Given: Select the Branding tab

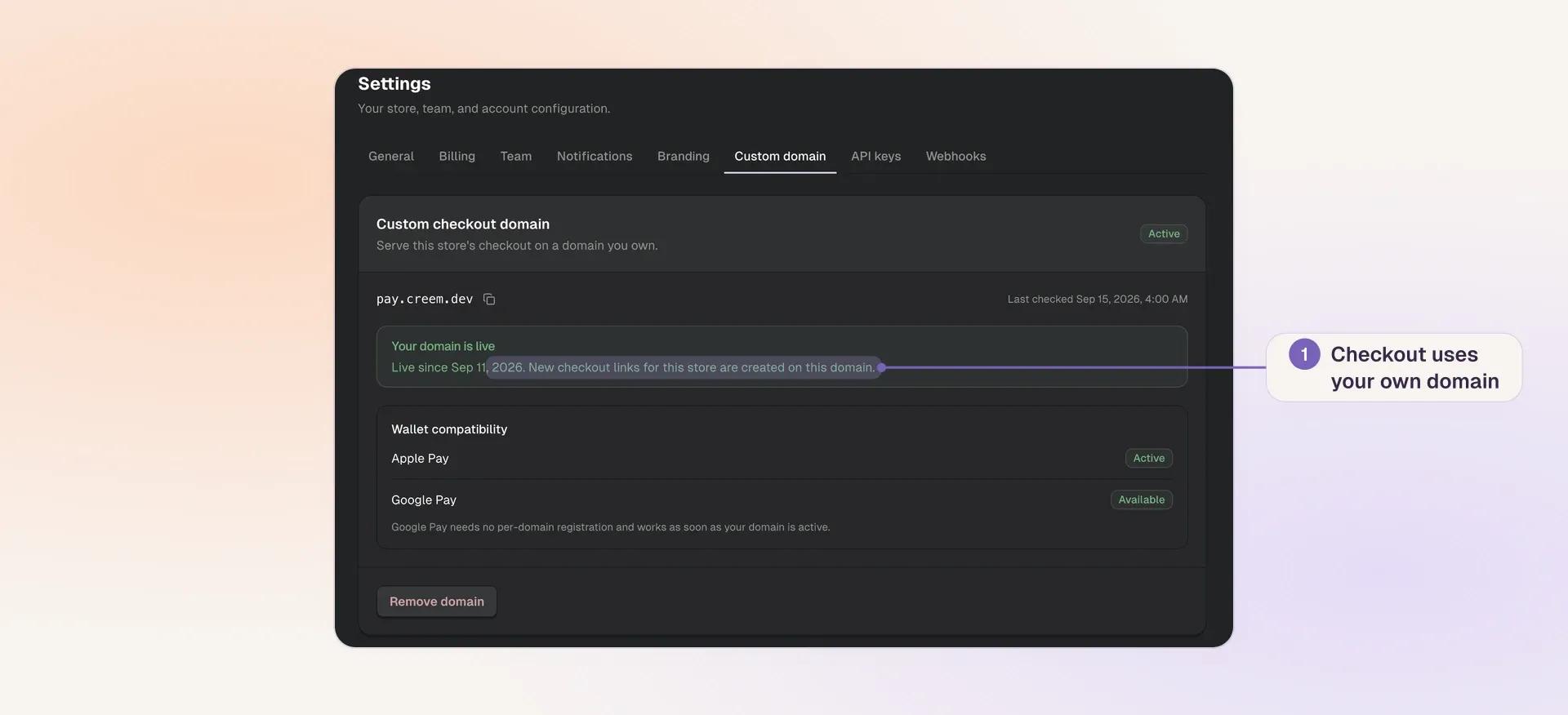Looking at the screenshot, I should 684,156.
